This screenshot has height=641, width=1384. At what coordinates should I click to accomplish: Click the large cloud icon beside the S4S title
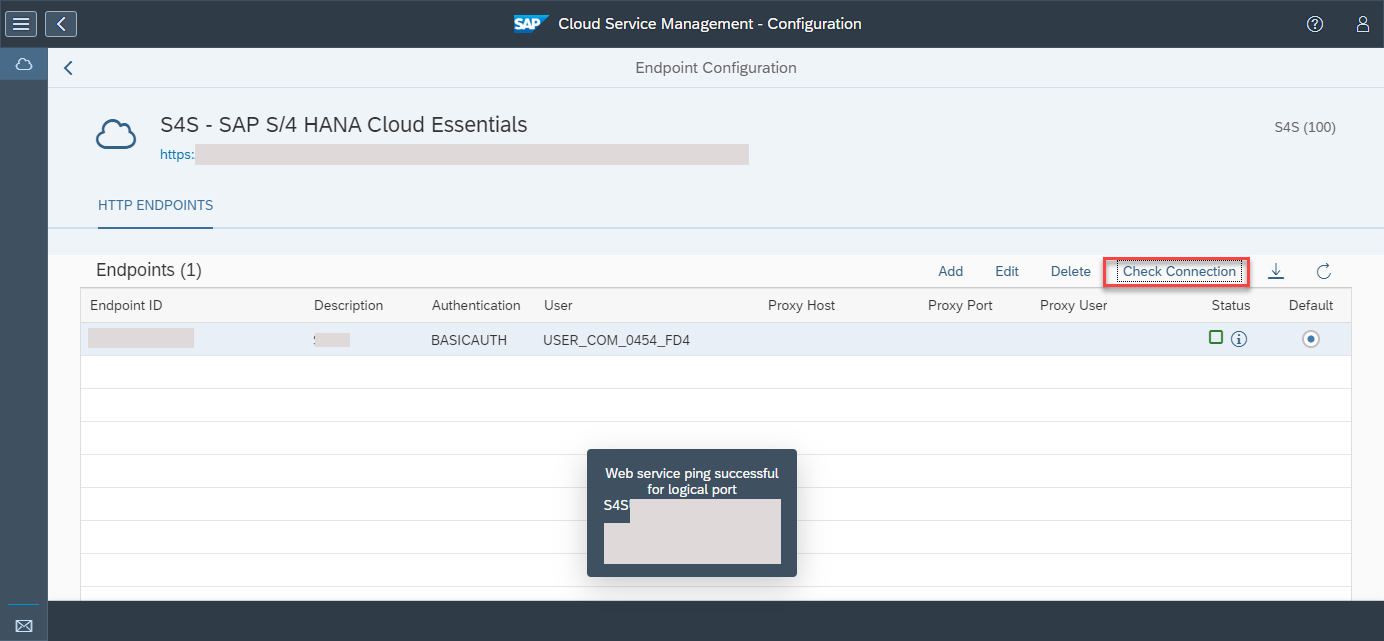[116, 134]
